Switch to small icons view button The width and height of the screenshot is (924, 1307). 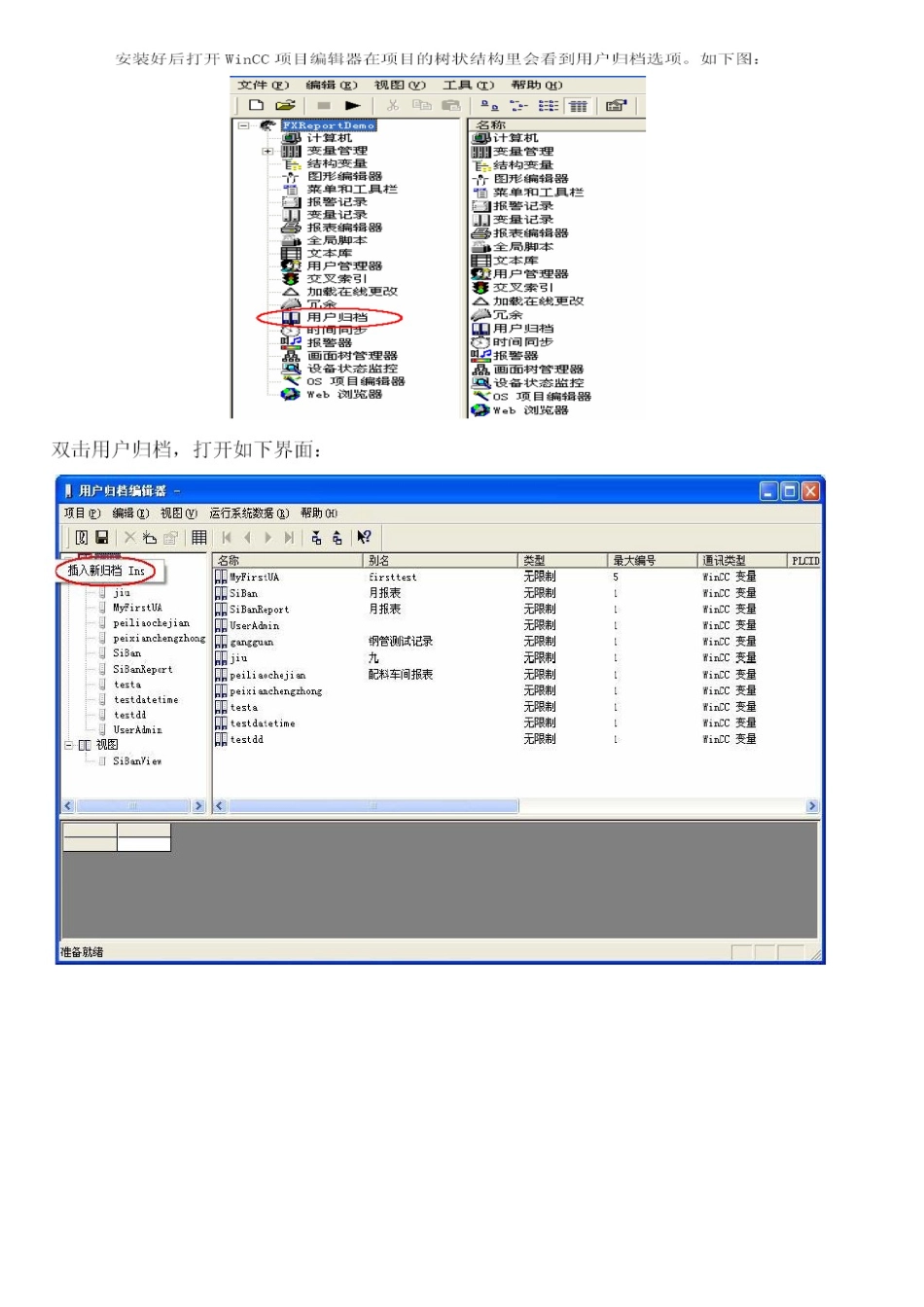tap(519, 105)
